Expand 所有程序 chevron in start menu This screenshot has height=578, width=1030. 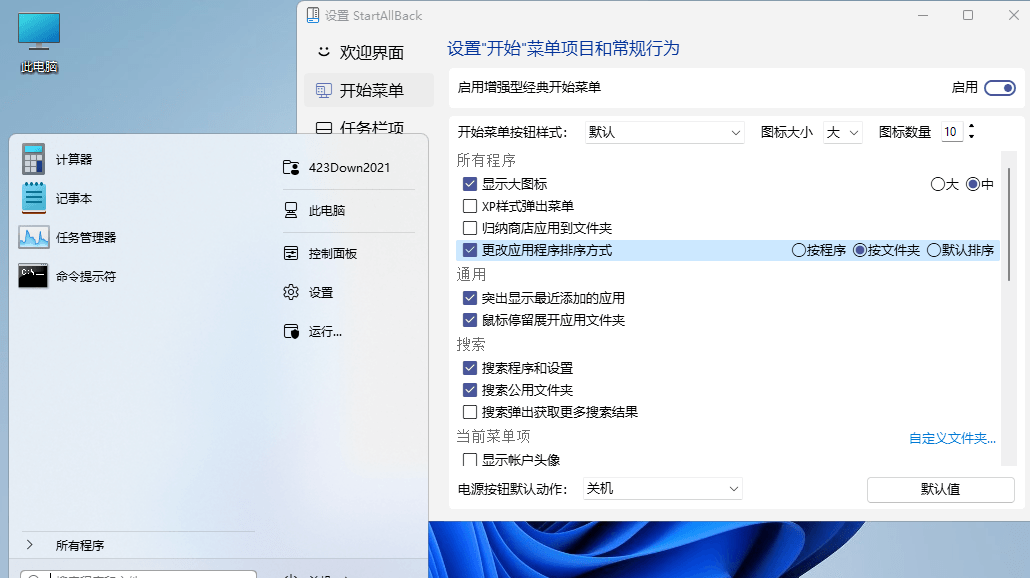[x=30, y=545]
